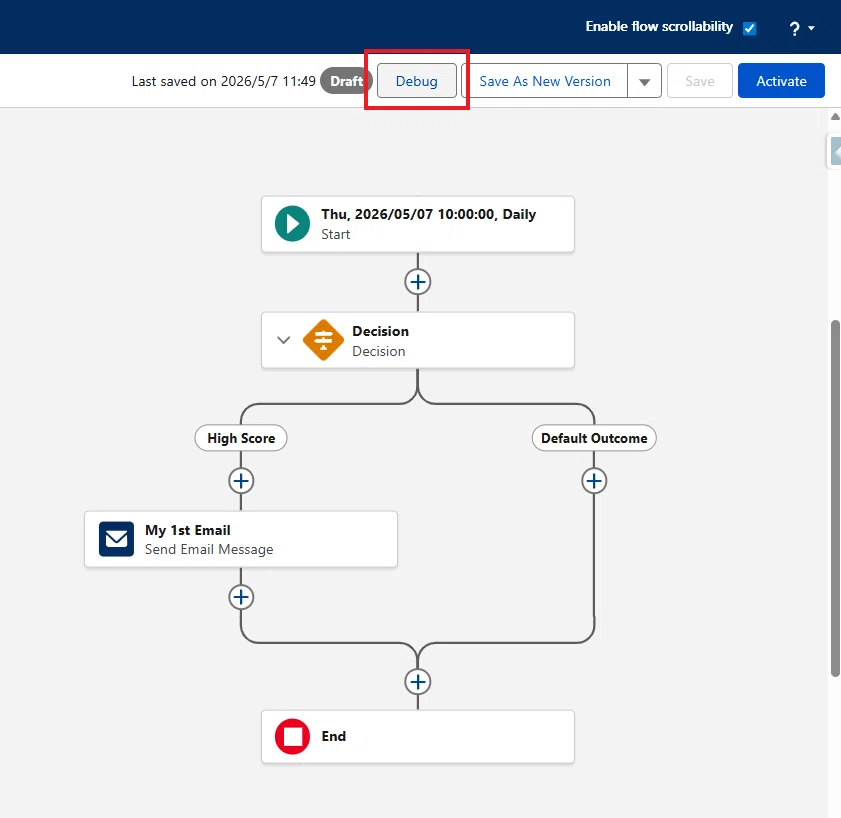Click the Send Email Message subtitle
Image resolution: width=841 pixels, height=818 pixels.
pos(209,549)
